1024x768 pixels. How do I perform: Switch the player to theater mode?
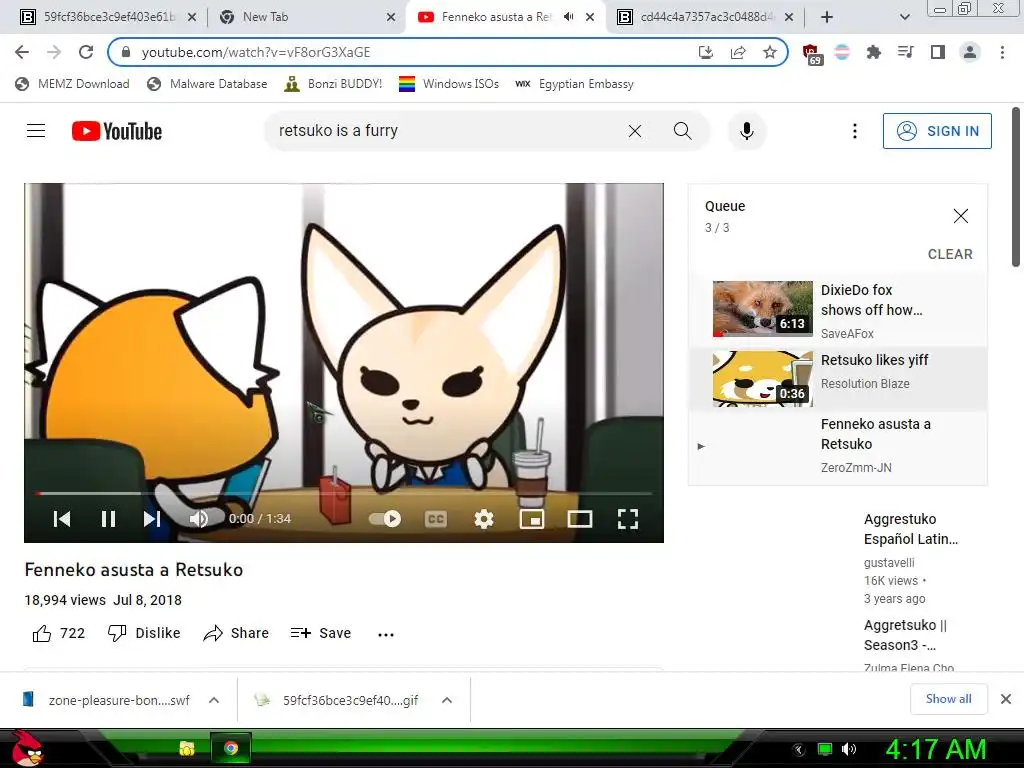(x=579, y=519)
